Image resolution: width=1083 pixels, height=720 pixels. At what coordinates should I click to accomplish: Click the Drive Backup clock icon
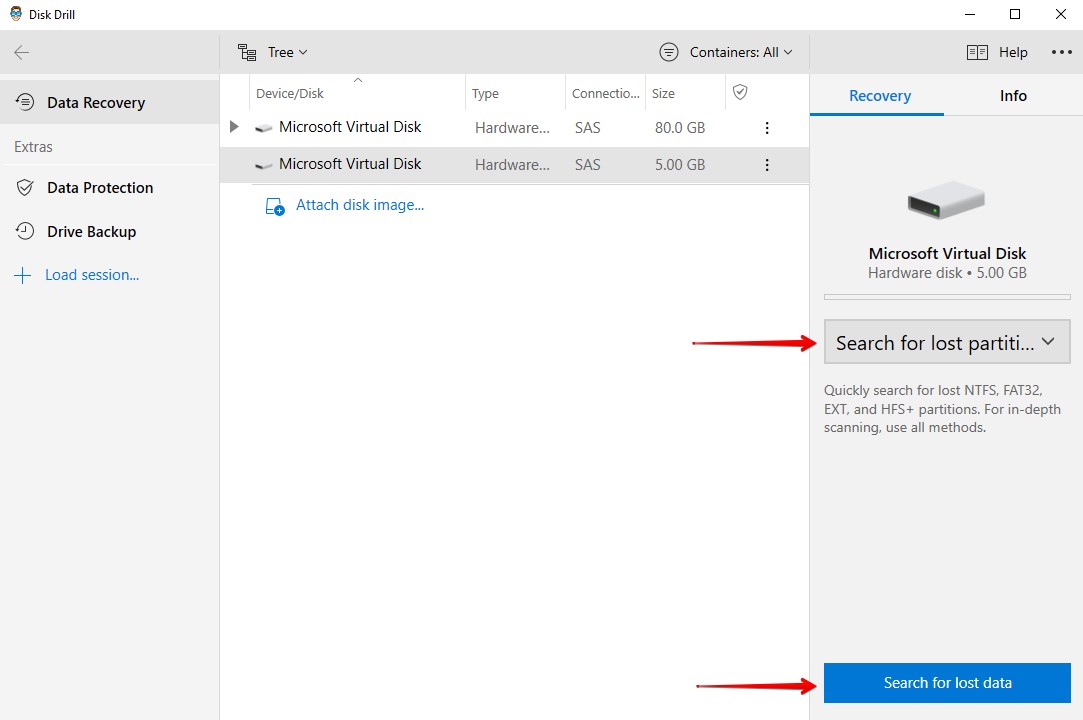pyautogui.click(x=25, y=231)
